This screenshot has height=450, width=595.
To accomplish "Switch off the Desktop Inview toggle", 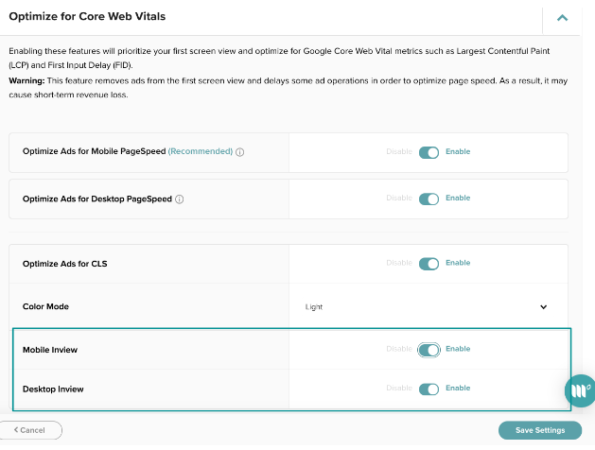I will click(x=429, y=389).
